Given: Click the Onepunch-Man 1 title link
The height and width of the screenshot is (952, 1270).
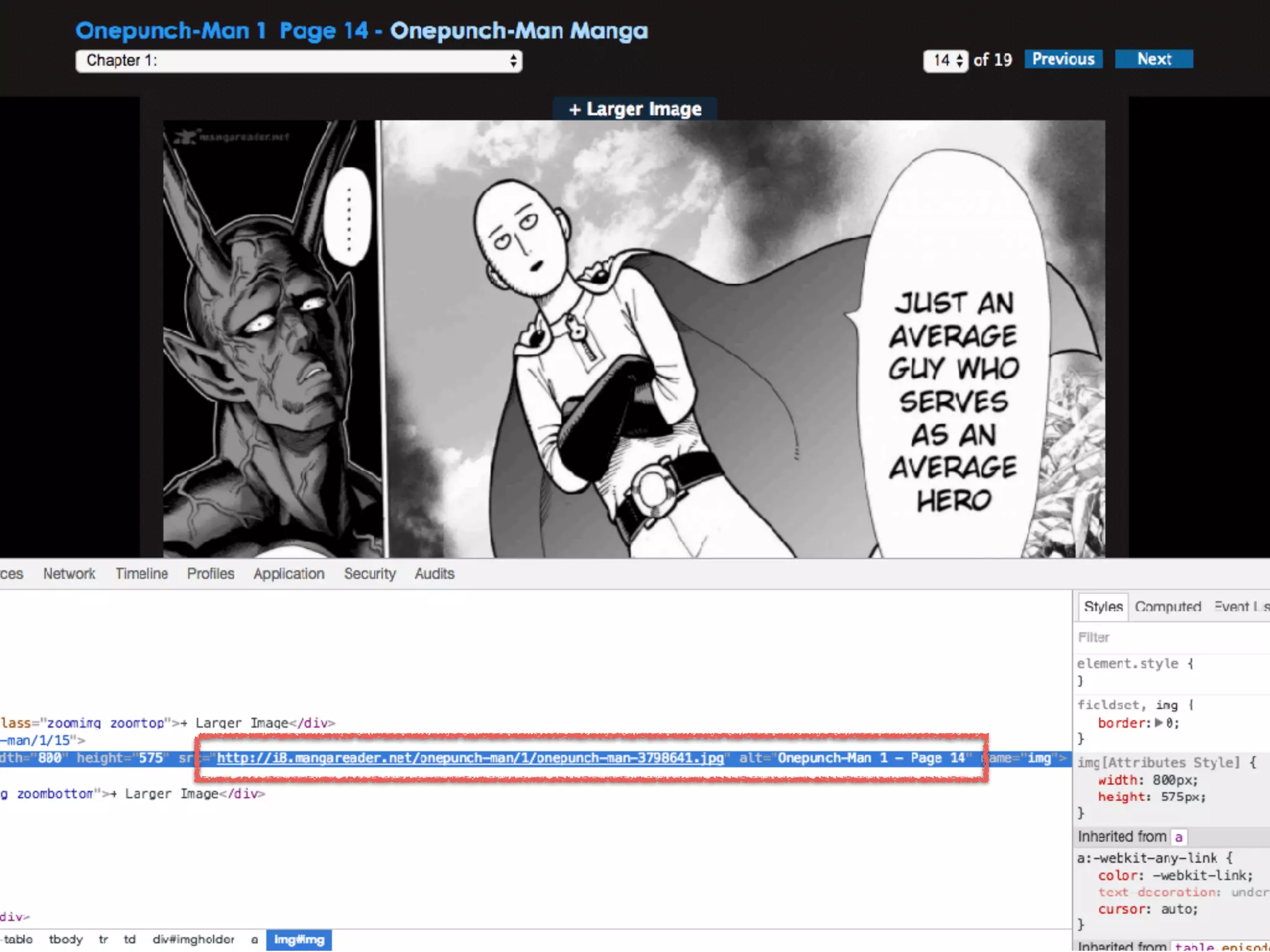Looking at the screenshot, I should point(171,30).
